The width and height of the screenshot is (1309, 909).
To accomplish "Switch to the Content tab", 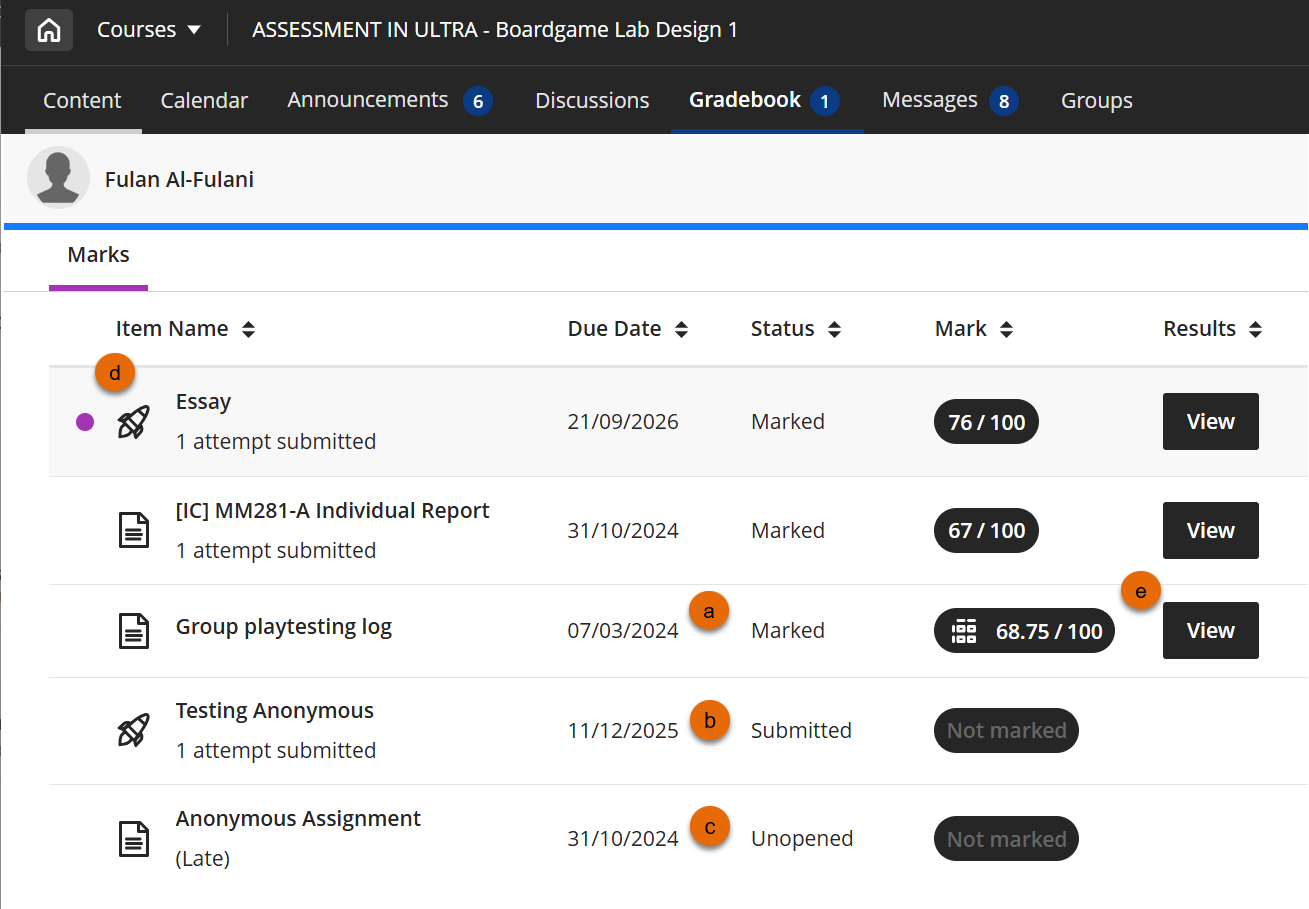I will pos(82,100).
